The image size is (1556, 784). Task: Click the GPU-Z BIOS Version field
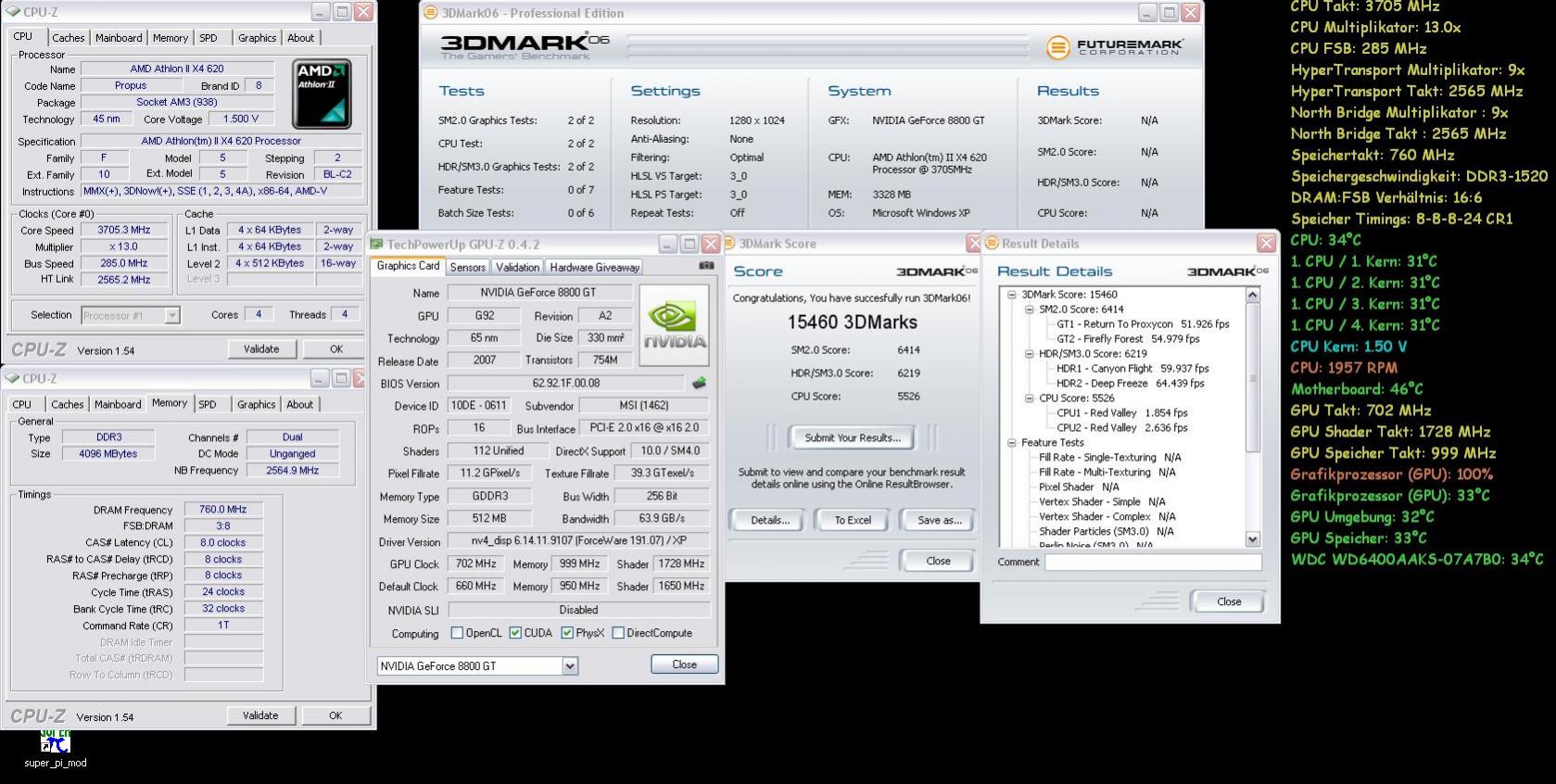pos(566,383)
